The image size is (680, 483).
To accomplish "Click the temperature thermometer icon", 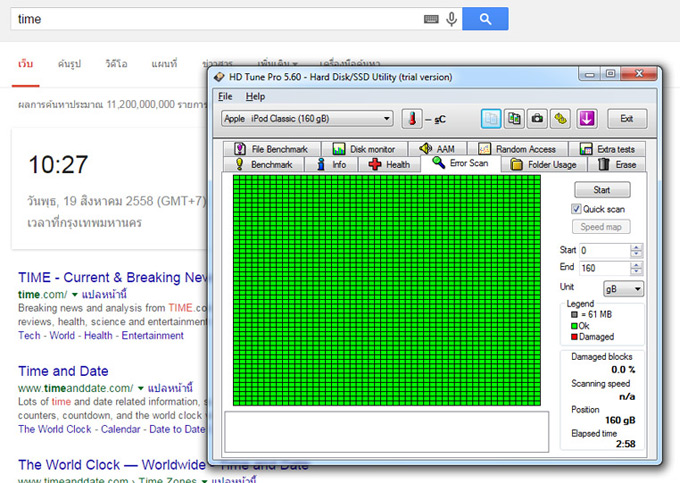I will pyautogui.click(x=412, y=119).
